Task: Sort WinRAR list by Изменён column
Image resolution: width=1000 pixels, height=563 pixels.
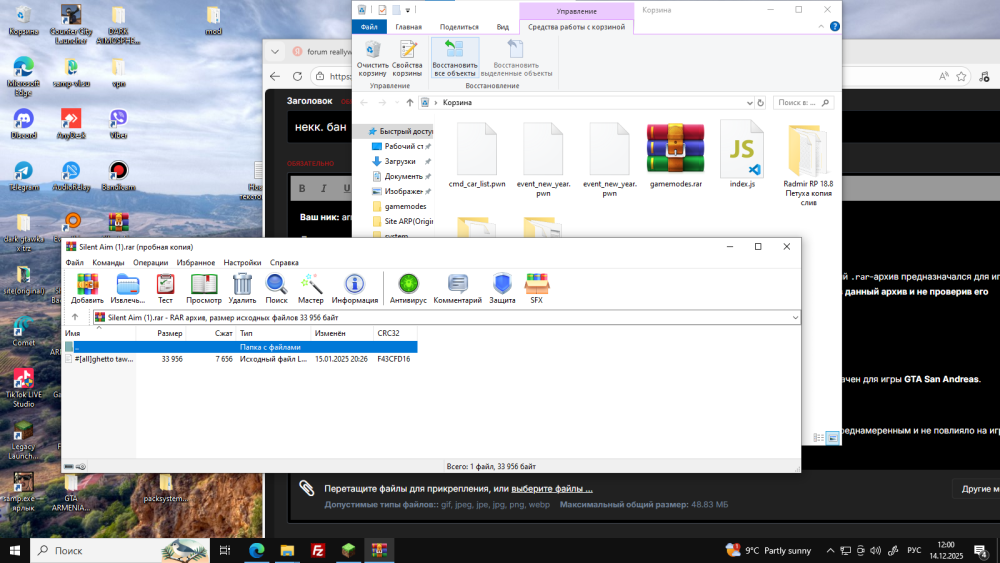Action: pos(342,333)
